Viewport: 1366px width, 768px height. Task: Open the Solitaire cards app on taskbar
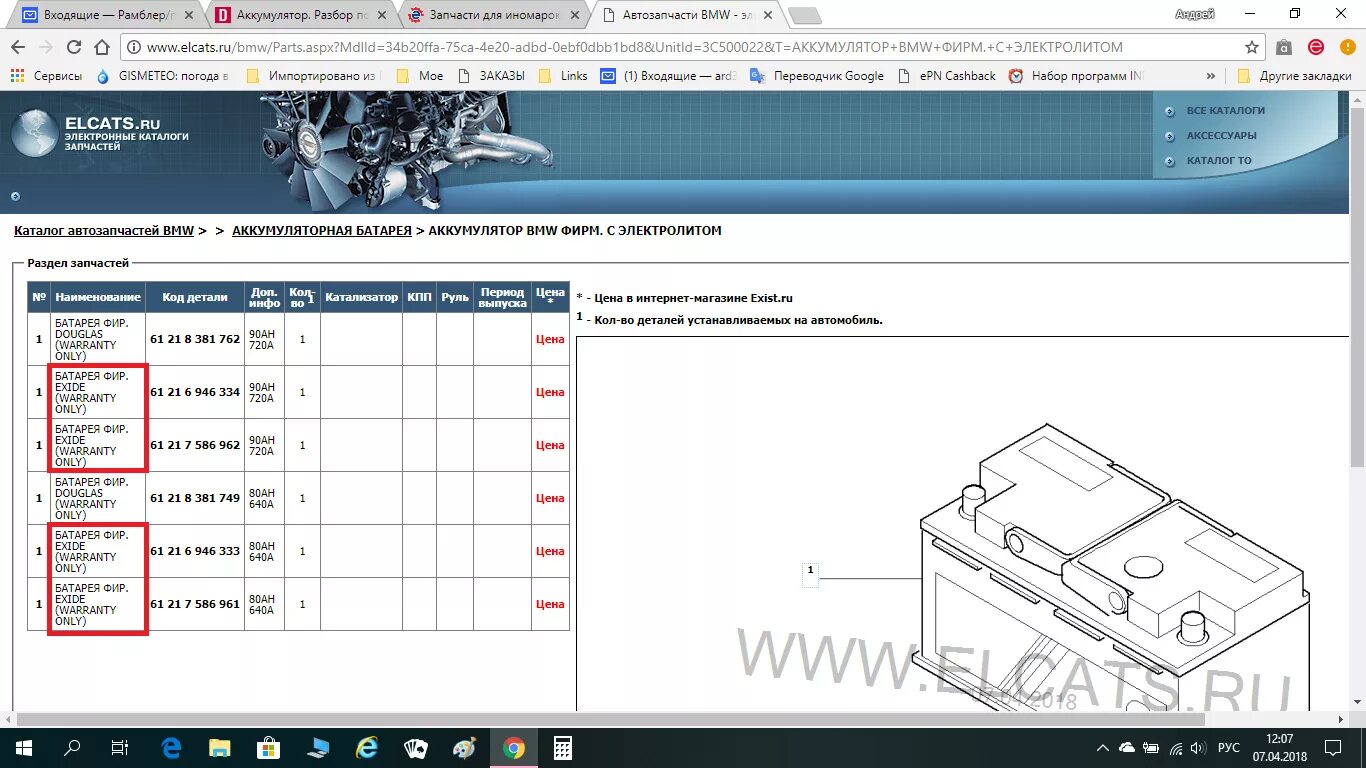(416, 748)
